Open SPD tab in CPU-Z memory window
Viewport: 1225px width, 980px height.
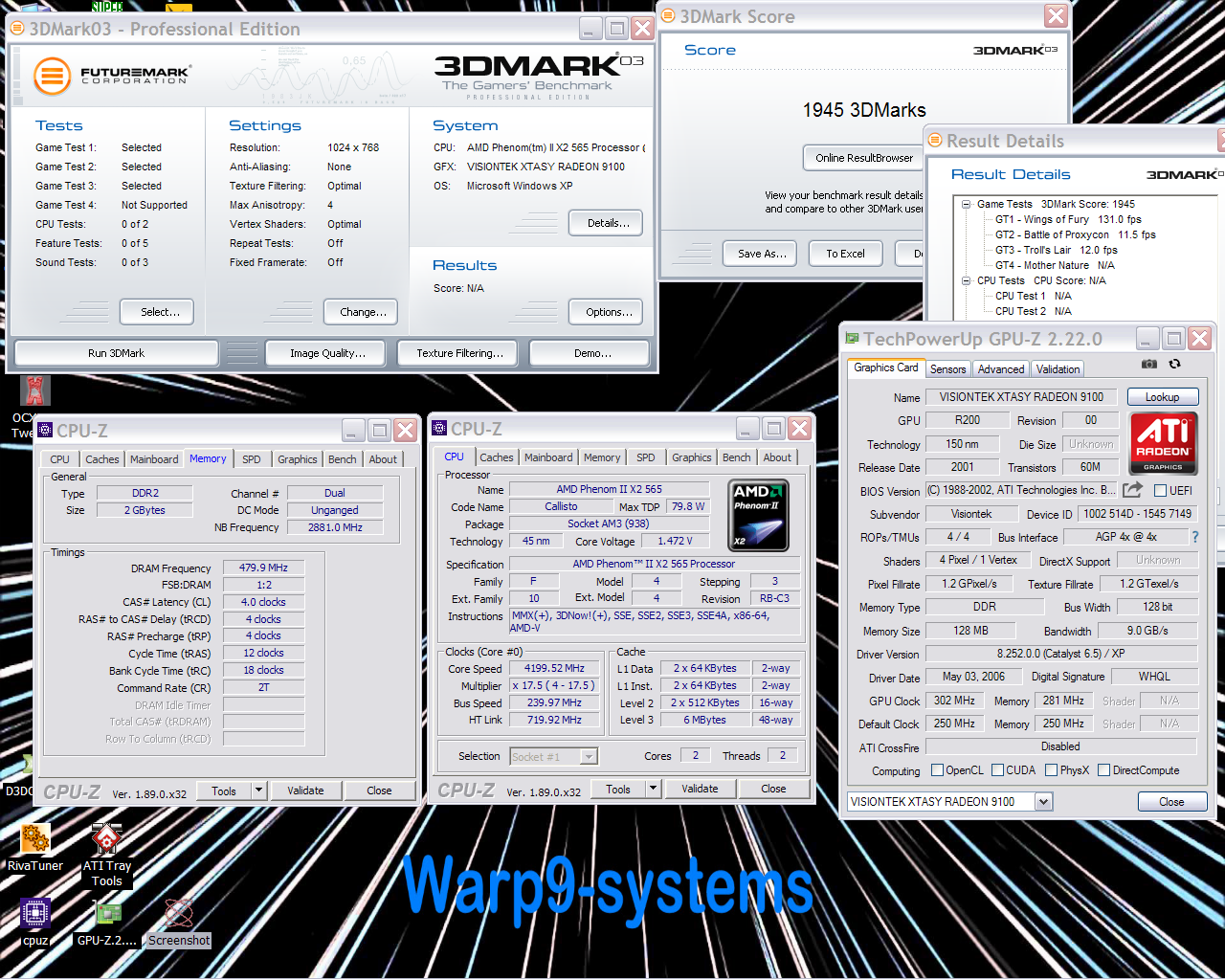click(x=252, y=459)
